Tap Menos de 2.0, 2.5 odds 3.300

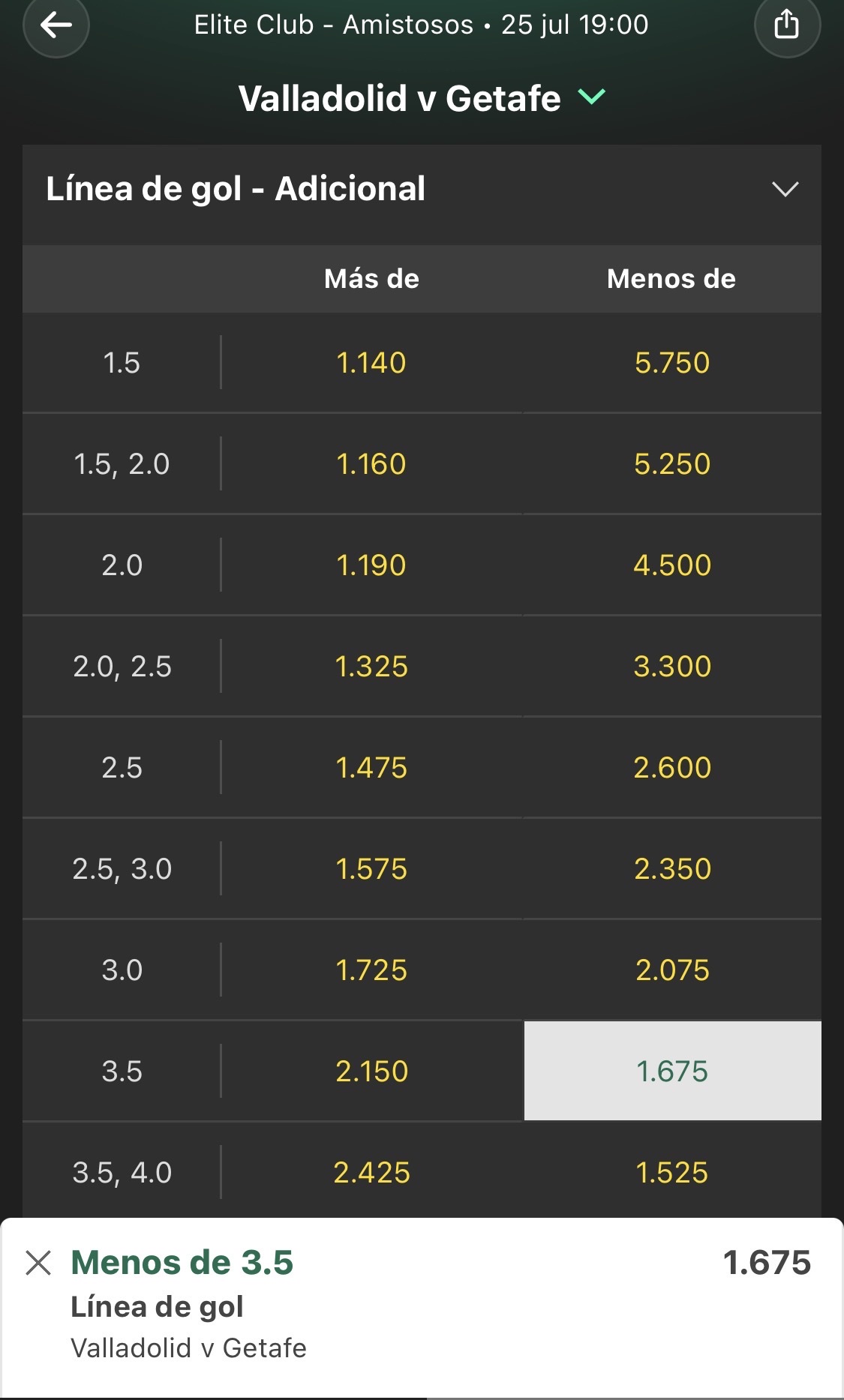pyautogui.click(x=672, y=667)
